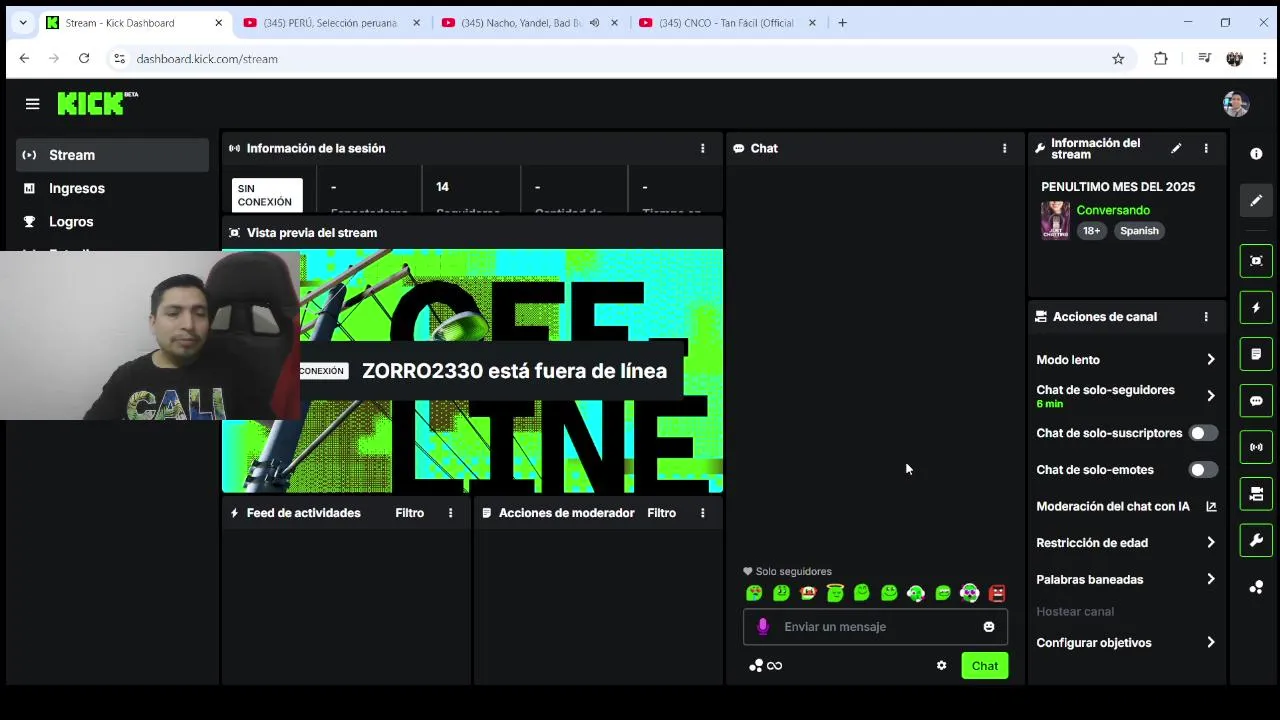This screenshot has width=1280, height=720.
Task: Open the hamburger navigation menu
Action: 32,104
